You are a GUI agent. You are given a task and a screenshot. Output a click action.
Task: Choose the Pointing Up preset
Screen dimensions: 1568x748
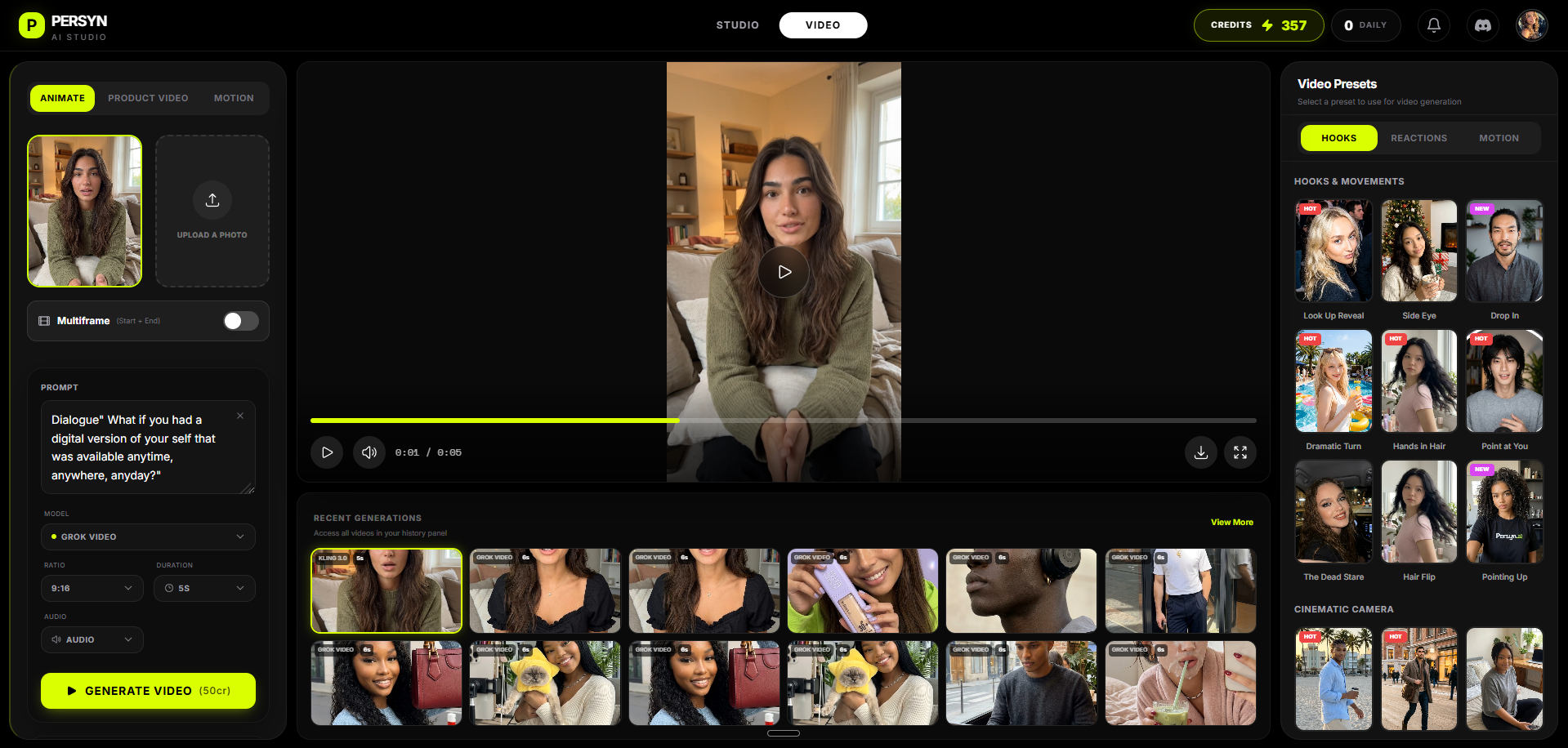pos(1504,512)
